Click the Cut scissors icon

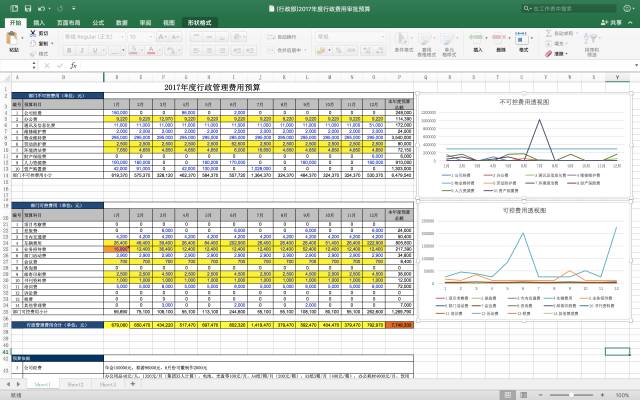(x=33, y=33)
